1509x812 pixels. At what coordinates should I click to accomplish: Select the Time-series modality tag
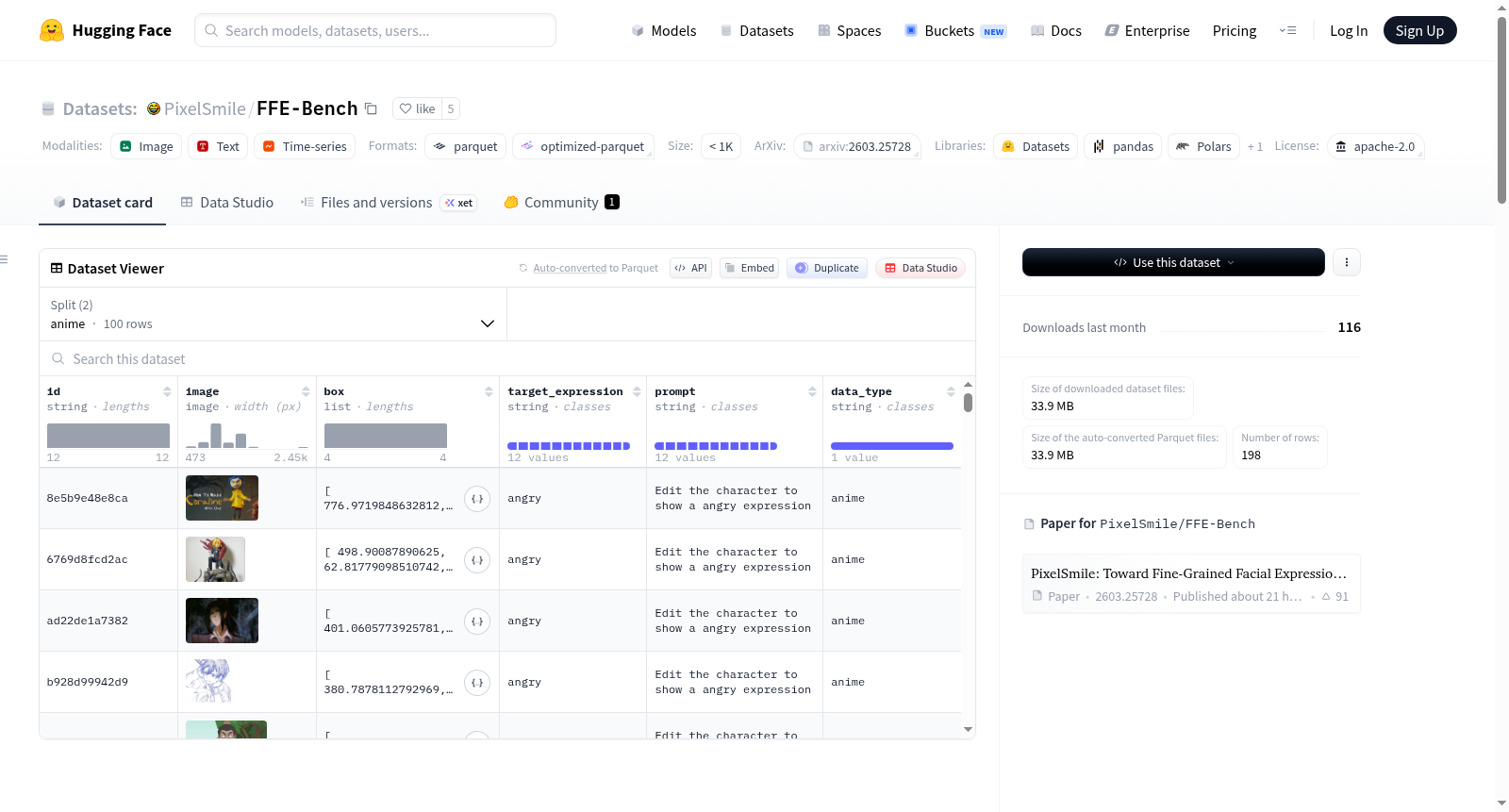(x=305, y=147)
